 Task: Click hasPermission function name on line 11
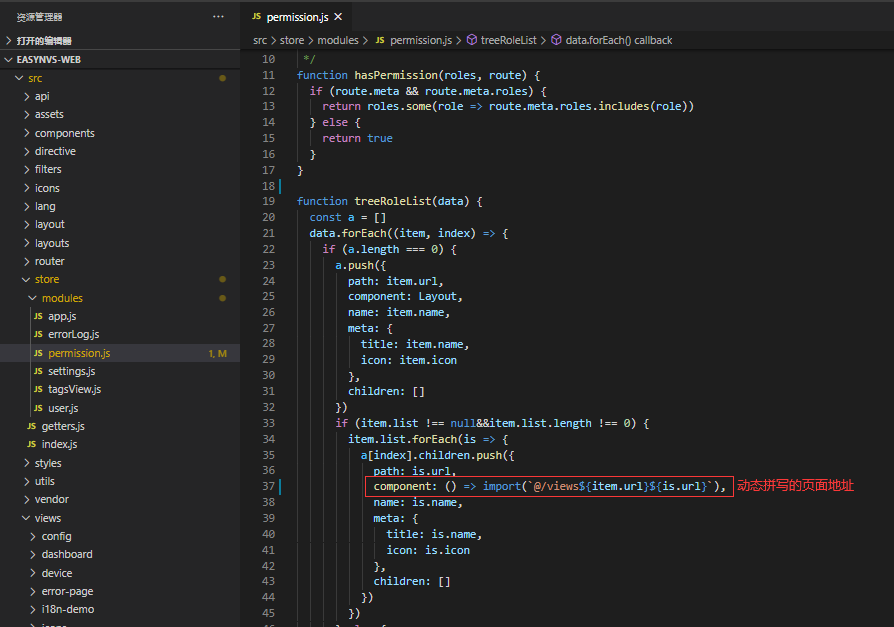(x=396, y=75)
